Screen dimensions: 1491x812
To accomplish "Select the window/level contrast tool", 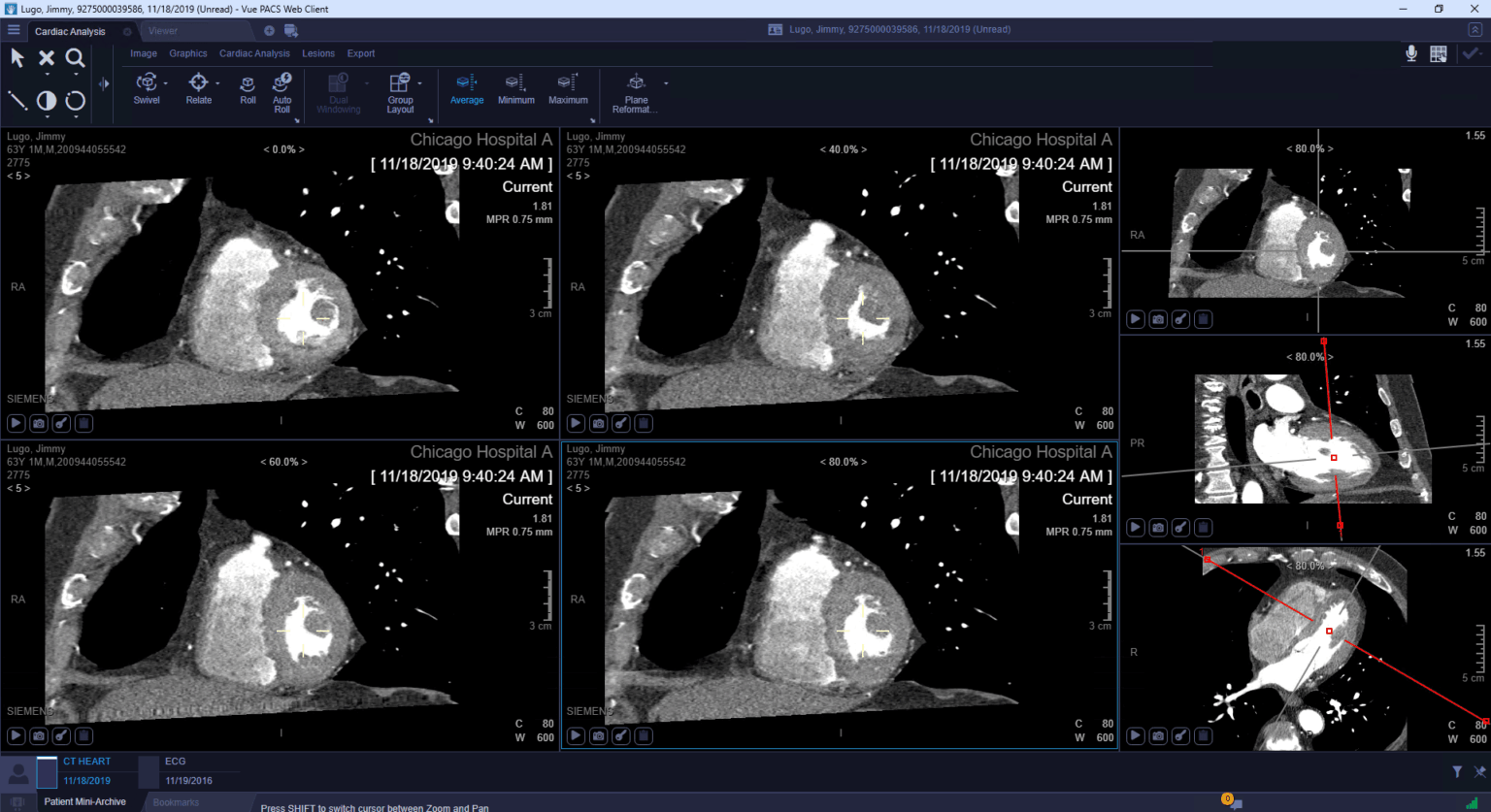I will point(46,101).
